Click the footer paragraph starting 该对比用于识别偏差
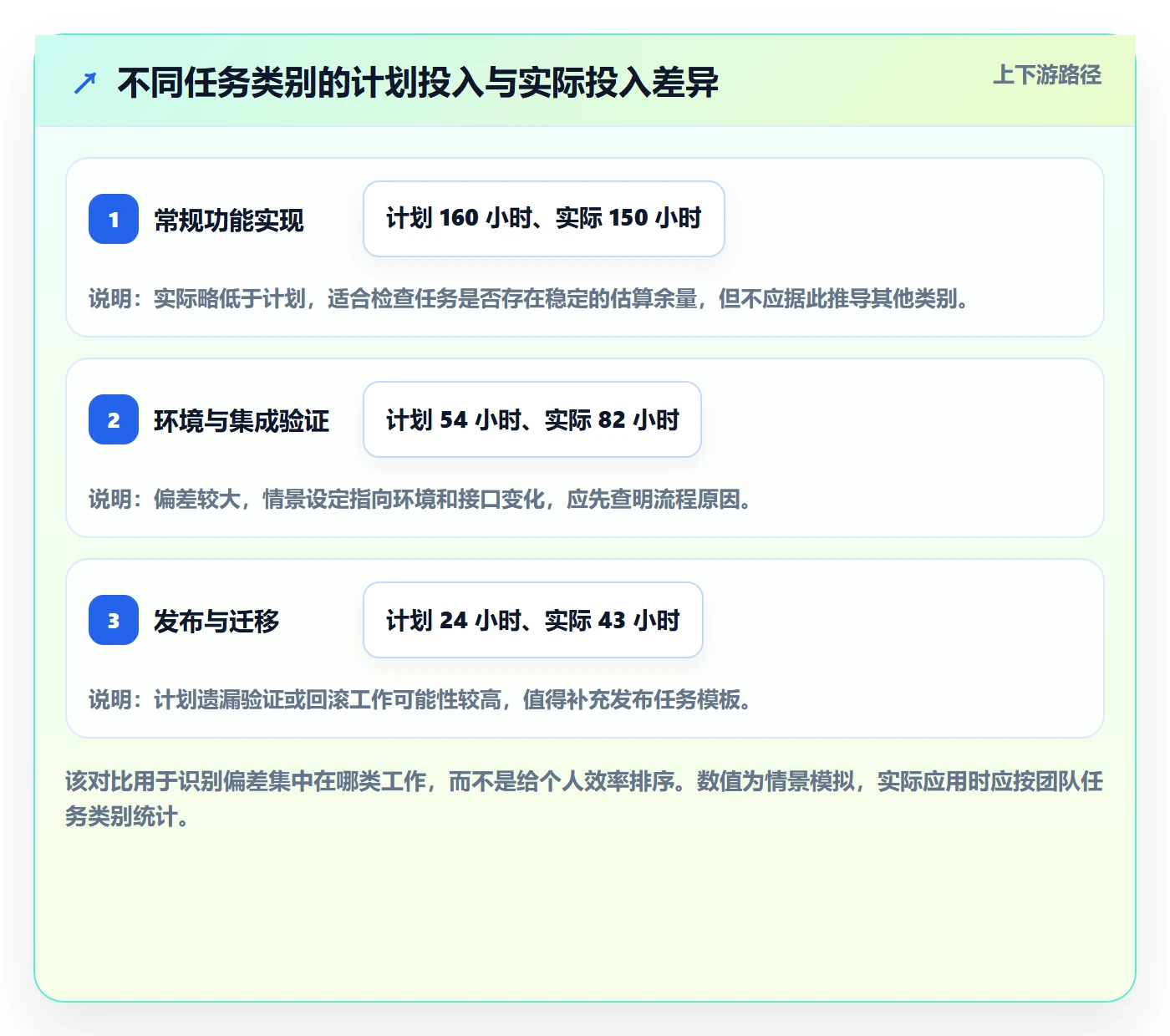Image resolution: width=1170 pixels, height=1036 pixels. click(584, 799)
